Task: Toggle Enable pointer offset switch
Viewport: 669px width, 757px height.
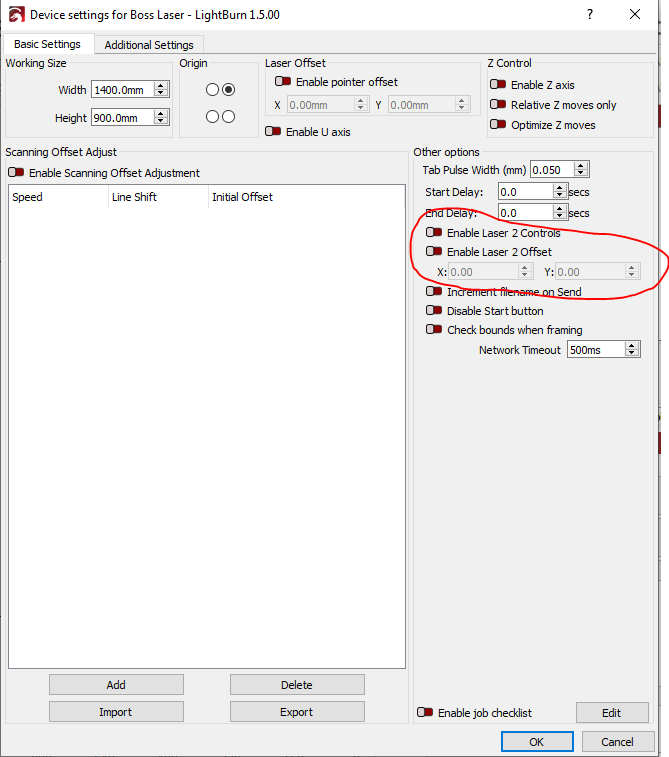Action: click(x=283, y=82)
